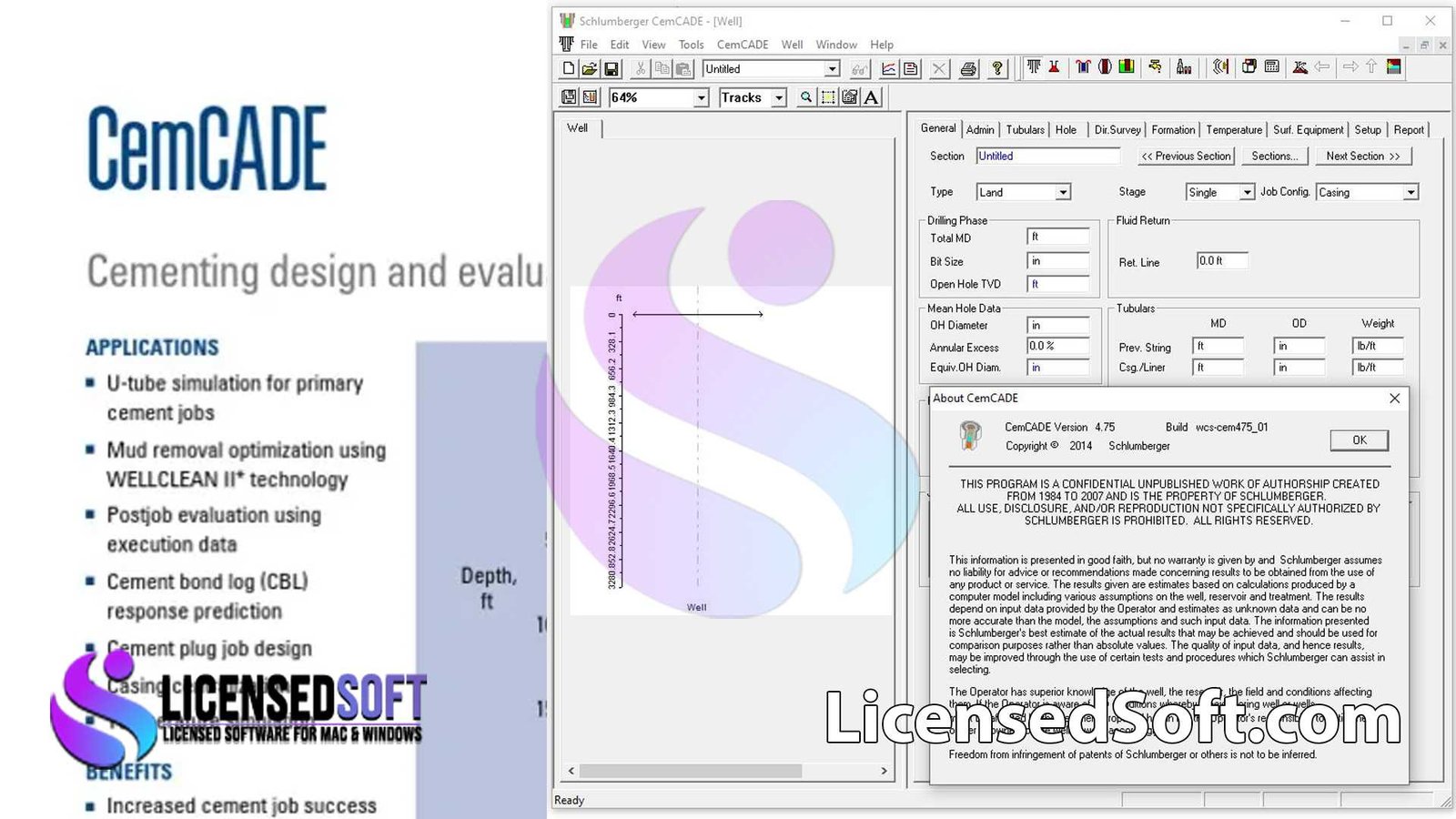The image size is (1456, 819).
Task: Save with the floppy disk icon
Action: (612, 68)
